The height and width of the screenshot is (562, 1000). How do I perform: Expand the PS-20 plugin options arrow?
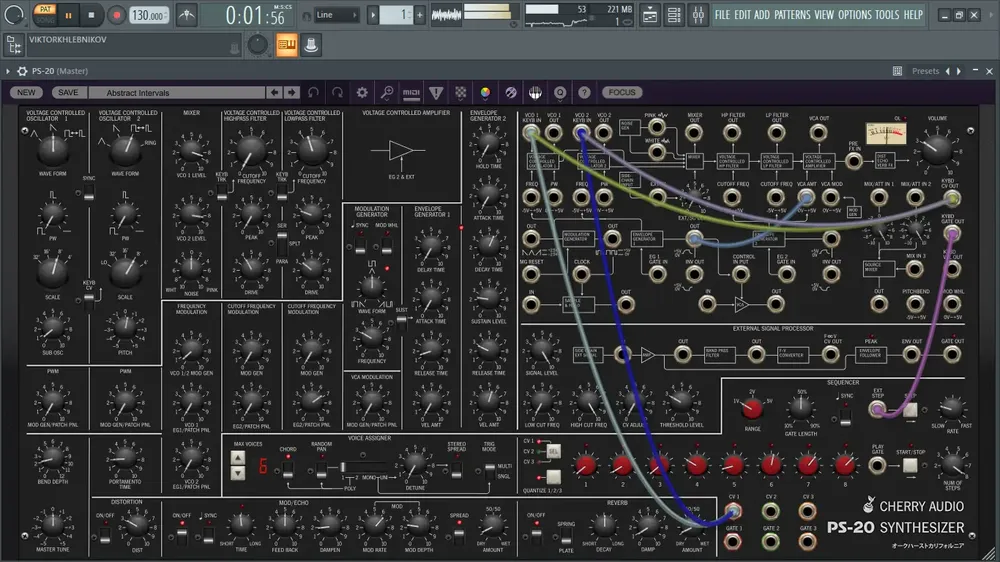click(x=8, y=71)
